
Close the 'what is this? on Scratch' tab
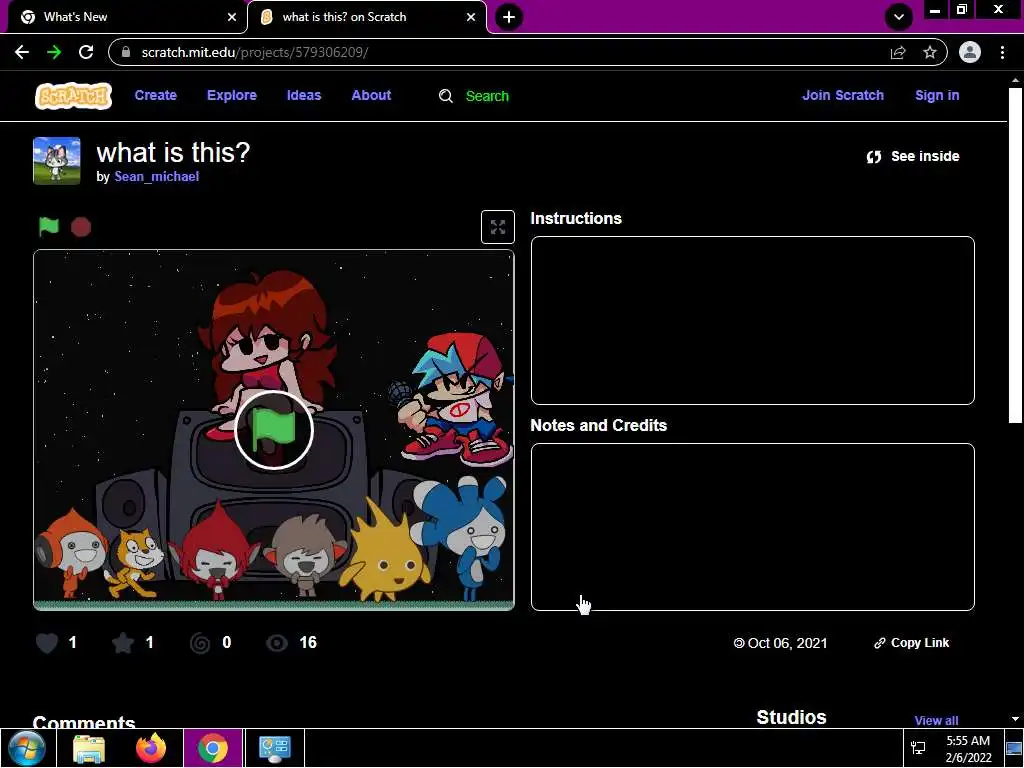(471, 17)
